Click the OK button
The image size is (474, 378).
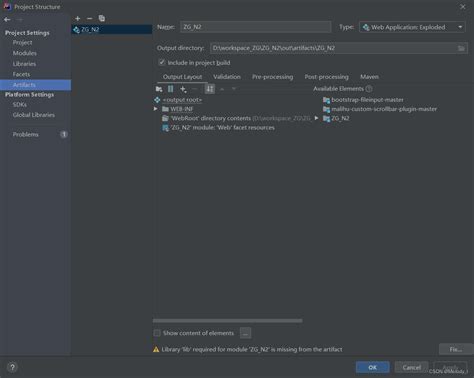pos(372,367)
